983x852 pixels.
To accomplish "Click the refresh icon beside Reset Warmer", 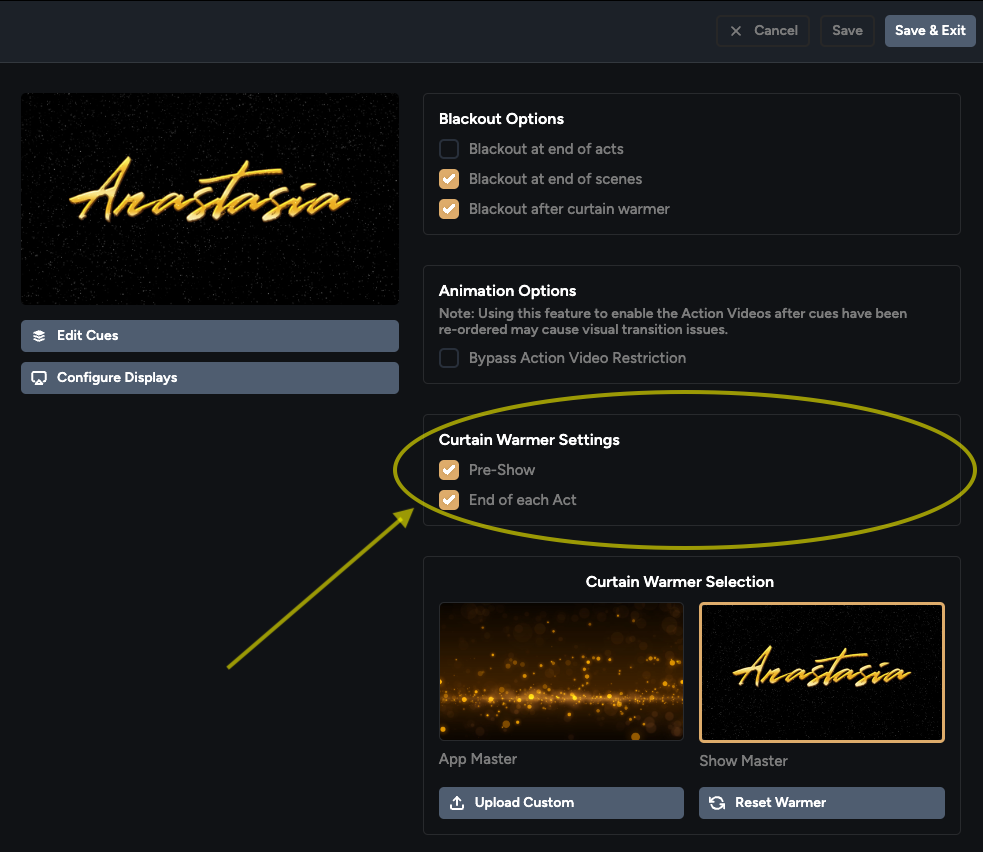I will coord(717,803).
